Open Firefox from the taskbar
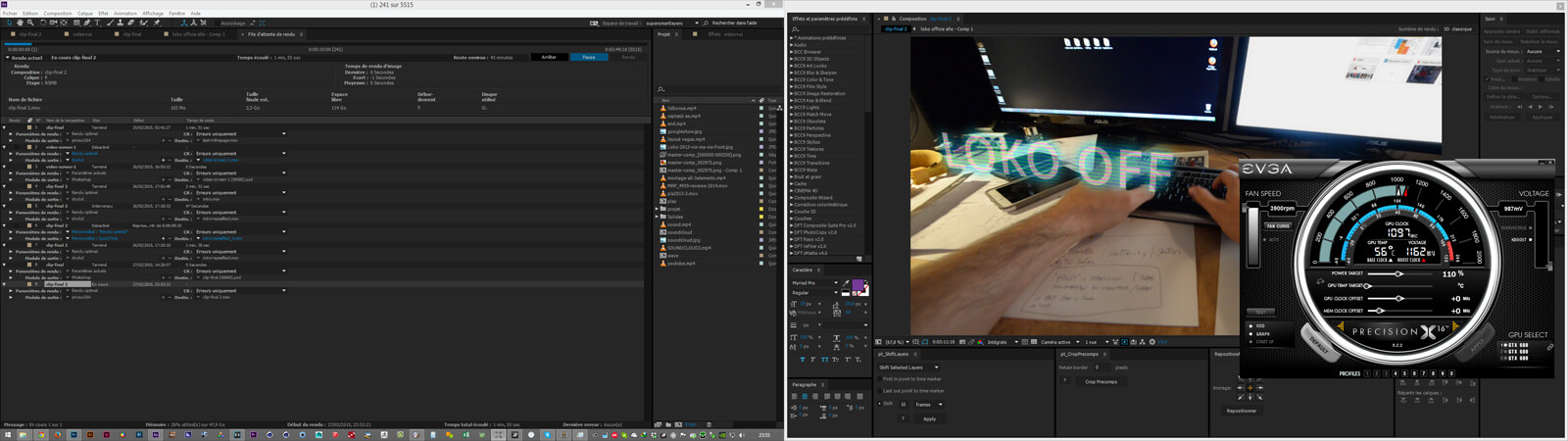 [58, 435]
